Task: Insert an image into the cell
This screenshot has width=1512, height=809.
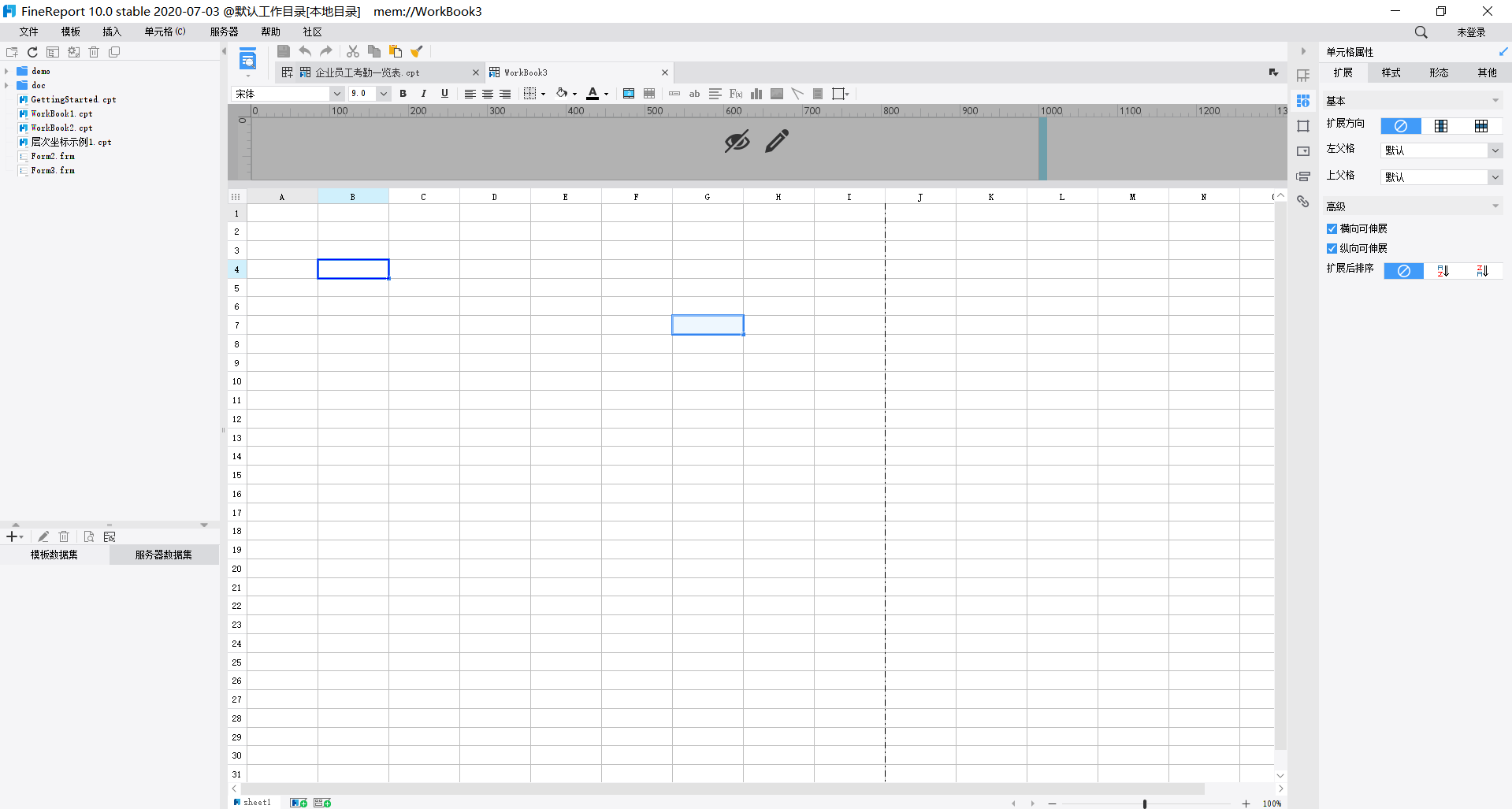Action: pos(777,94)
